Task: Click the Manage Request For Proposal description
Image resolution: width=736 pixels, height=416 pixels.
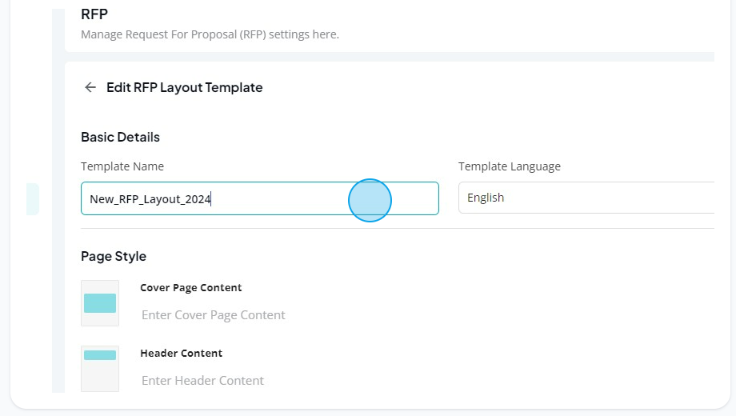Action: point(210,35)
